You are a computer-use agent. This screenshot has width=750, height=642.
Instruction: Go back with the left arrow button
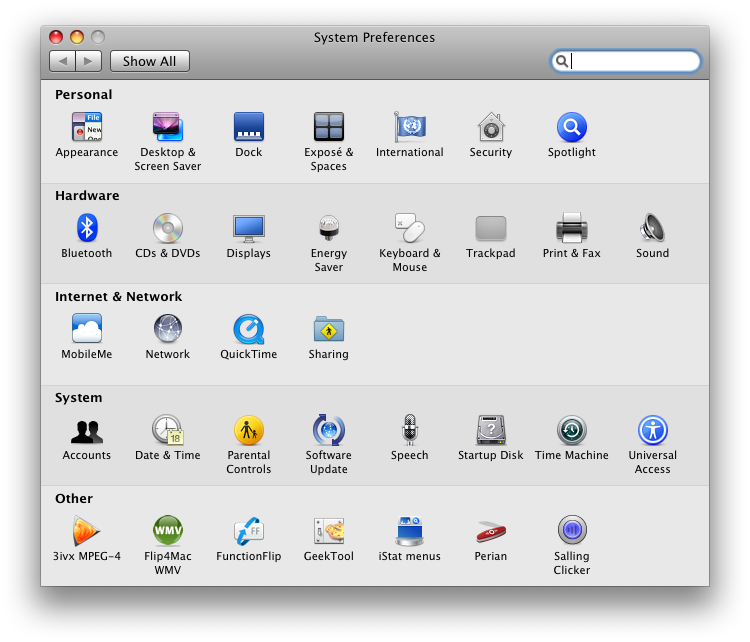(63, 61)
